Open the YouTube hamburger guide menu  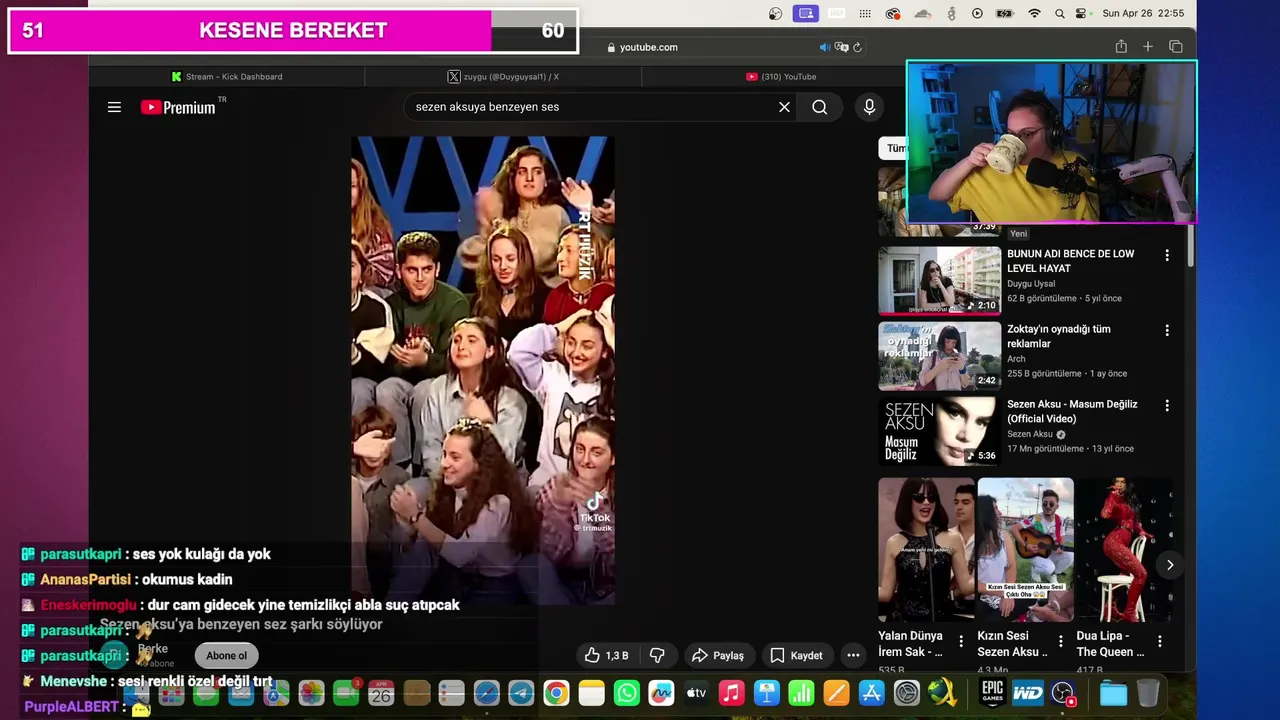(x=114, y=107)
